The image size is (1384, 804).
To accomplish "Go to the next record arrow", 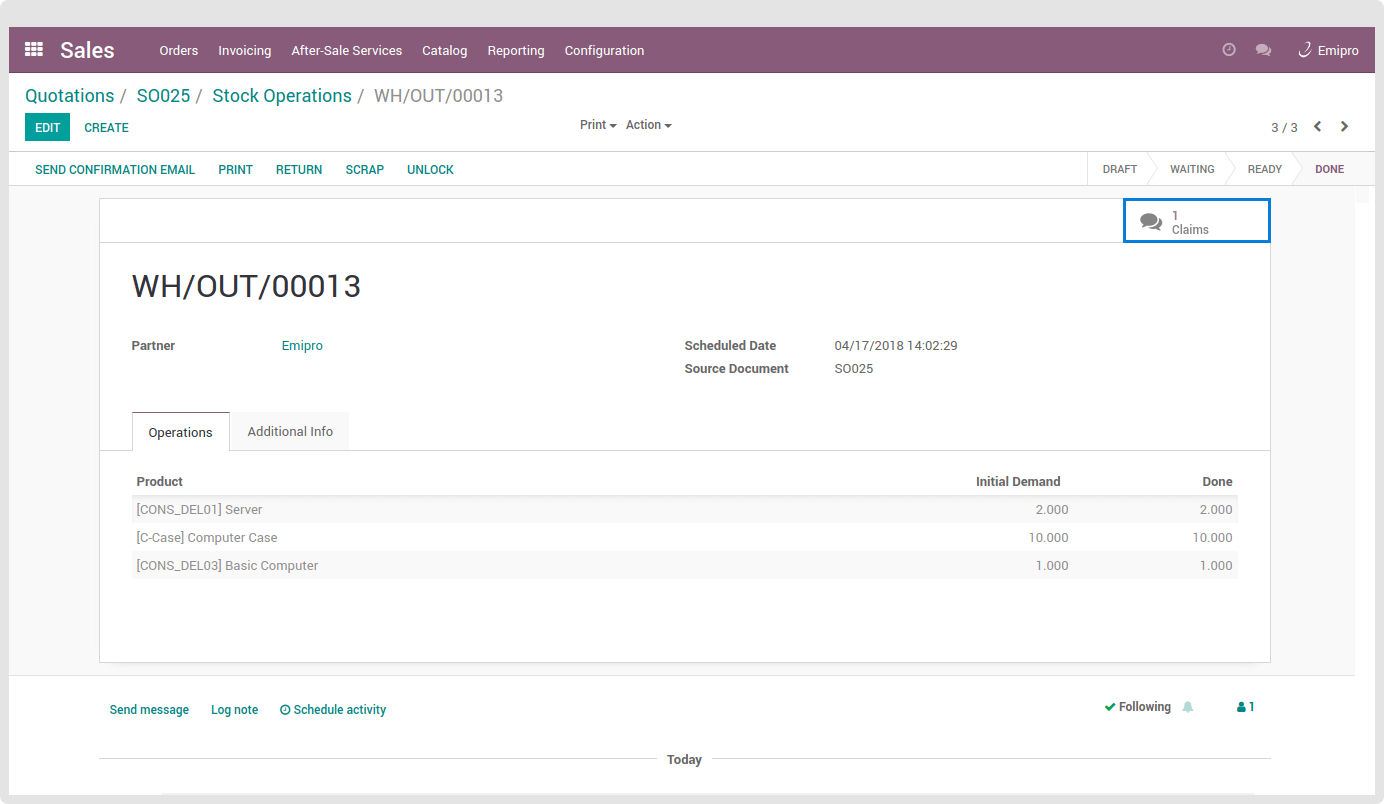I will click(1344, 127).
